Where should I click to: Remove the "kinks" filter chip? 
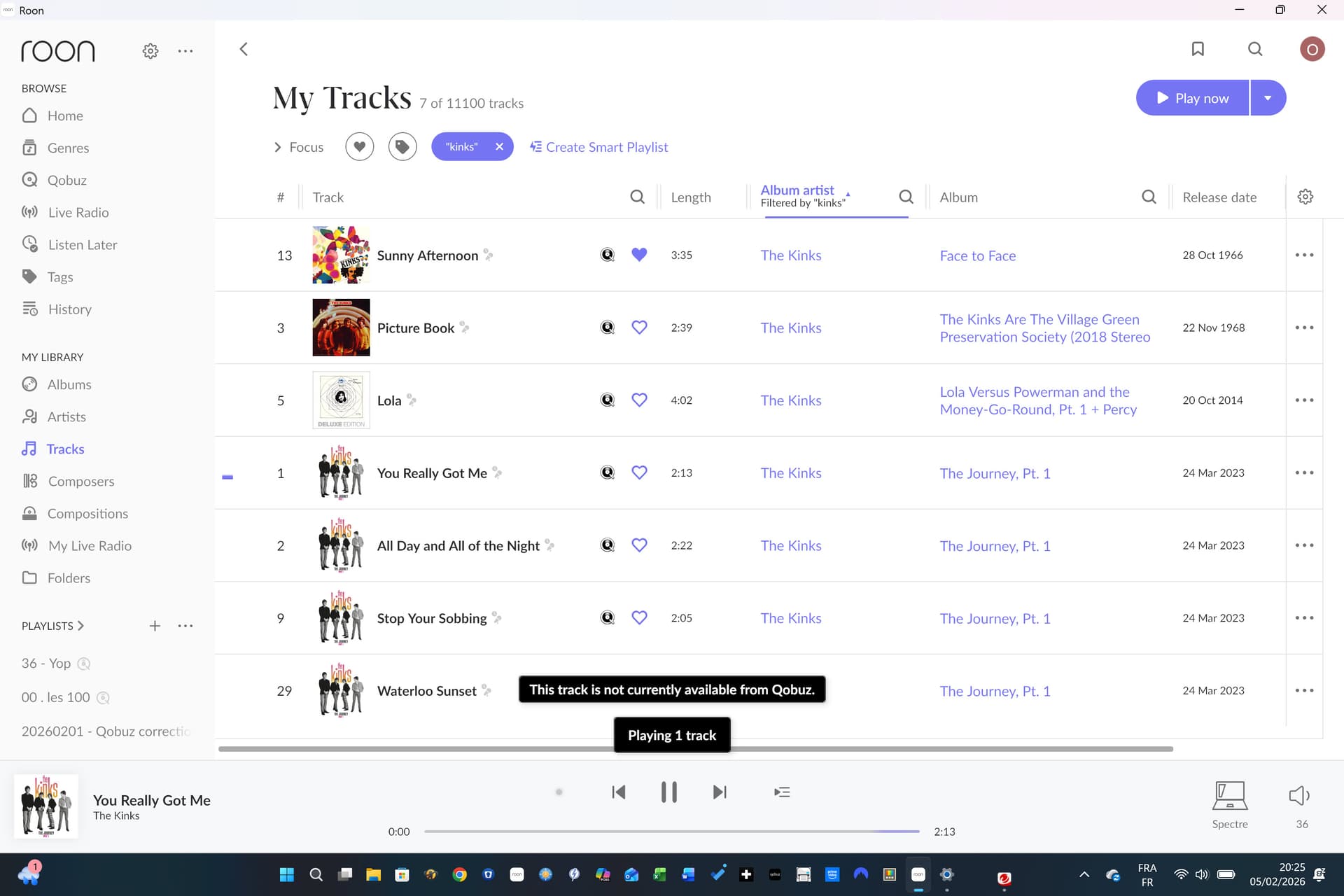[499, 147]
